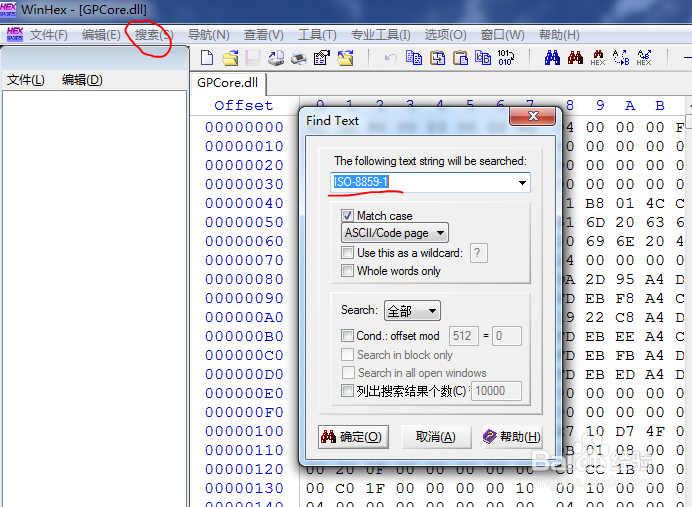
Task: Open the Properties toolbar icon
Action: click(x=322, y=58)
